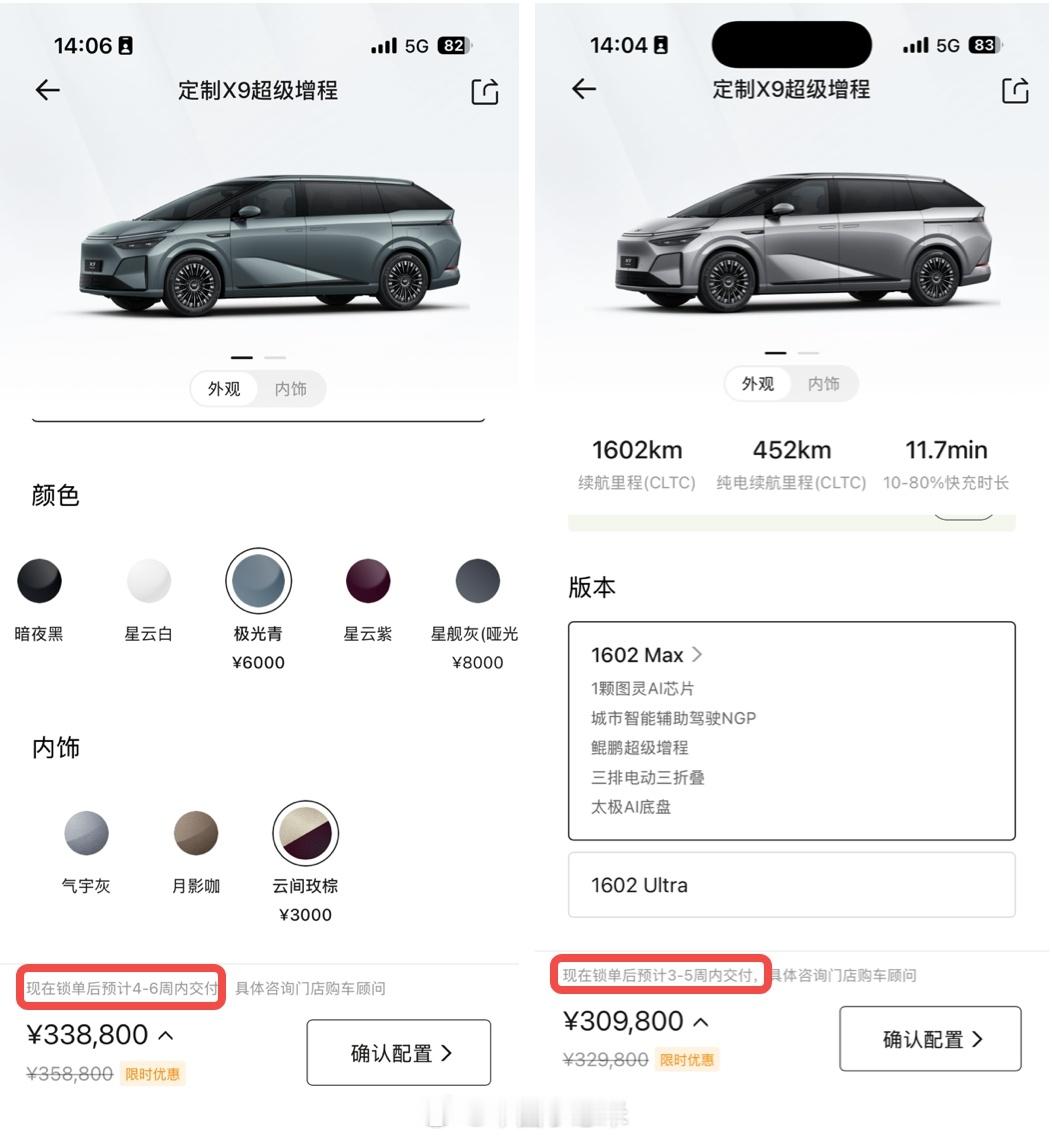Expand price details next to ¥309,800
The height and width of the screenshot is (1138, 1052).
coord(701,1023)
